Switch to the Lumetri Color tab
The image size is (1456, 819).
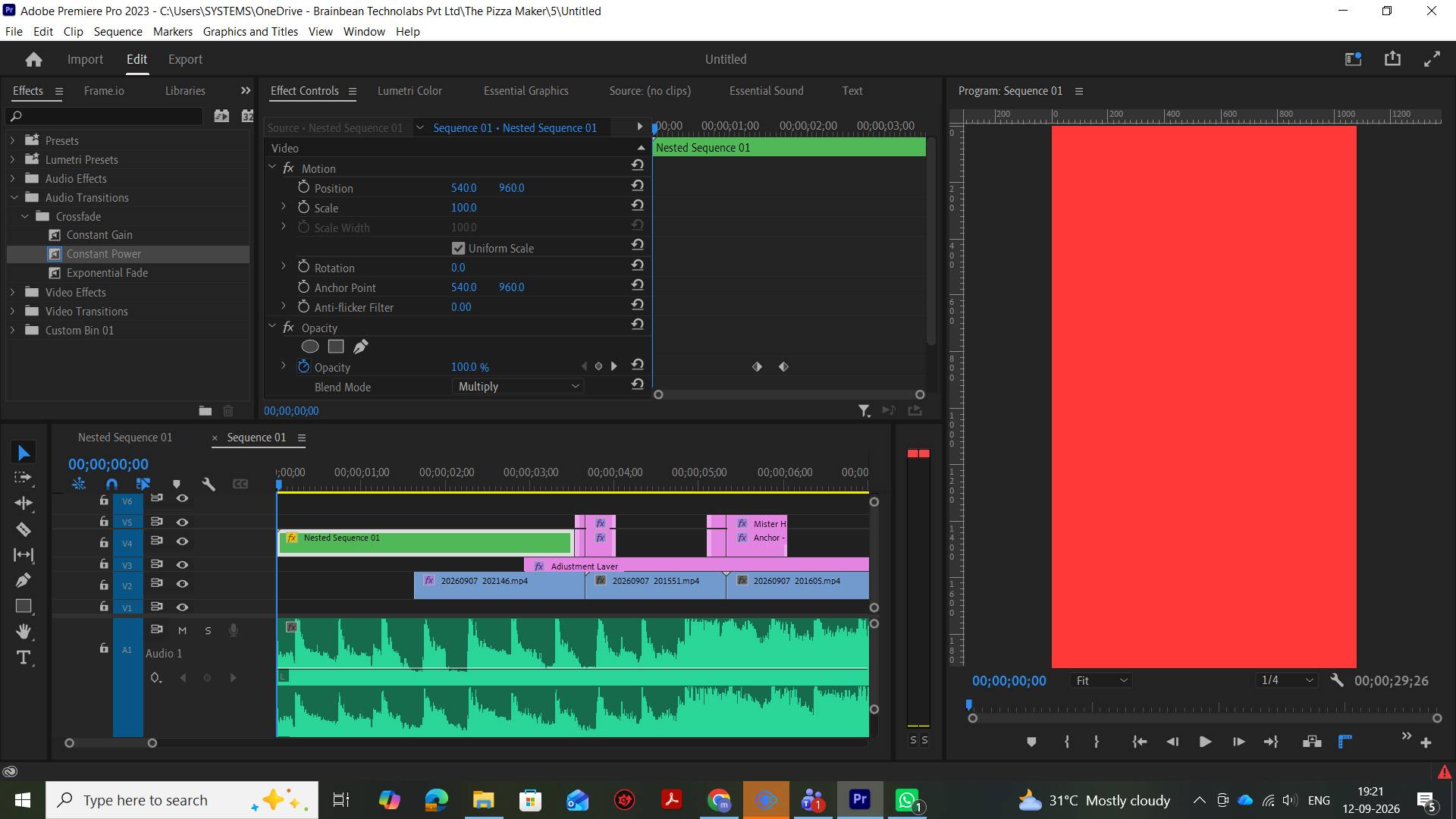pos(409,90)
